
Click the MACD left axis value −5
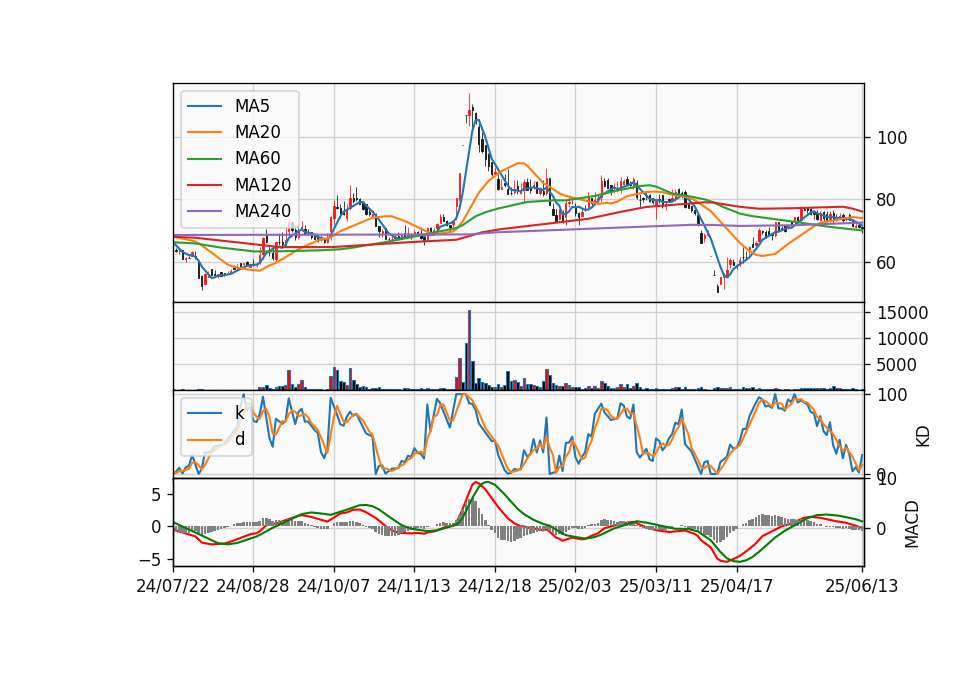[150, 560]
